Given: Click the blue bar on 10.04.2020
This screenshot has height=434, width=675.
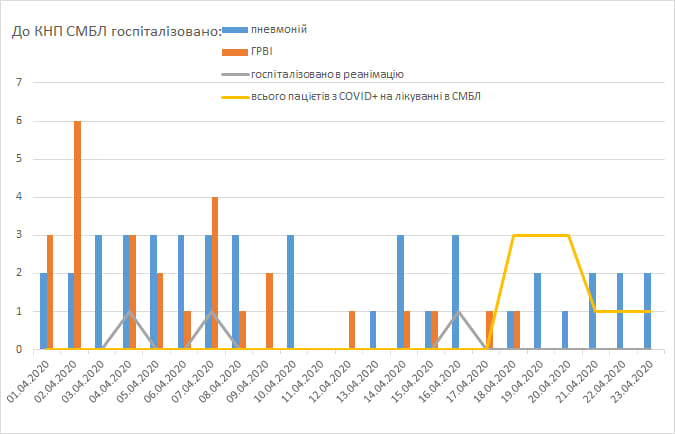Looking at the screenshot, I should pyautogui.click(x=290, y=292).
